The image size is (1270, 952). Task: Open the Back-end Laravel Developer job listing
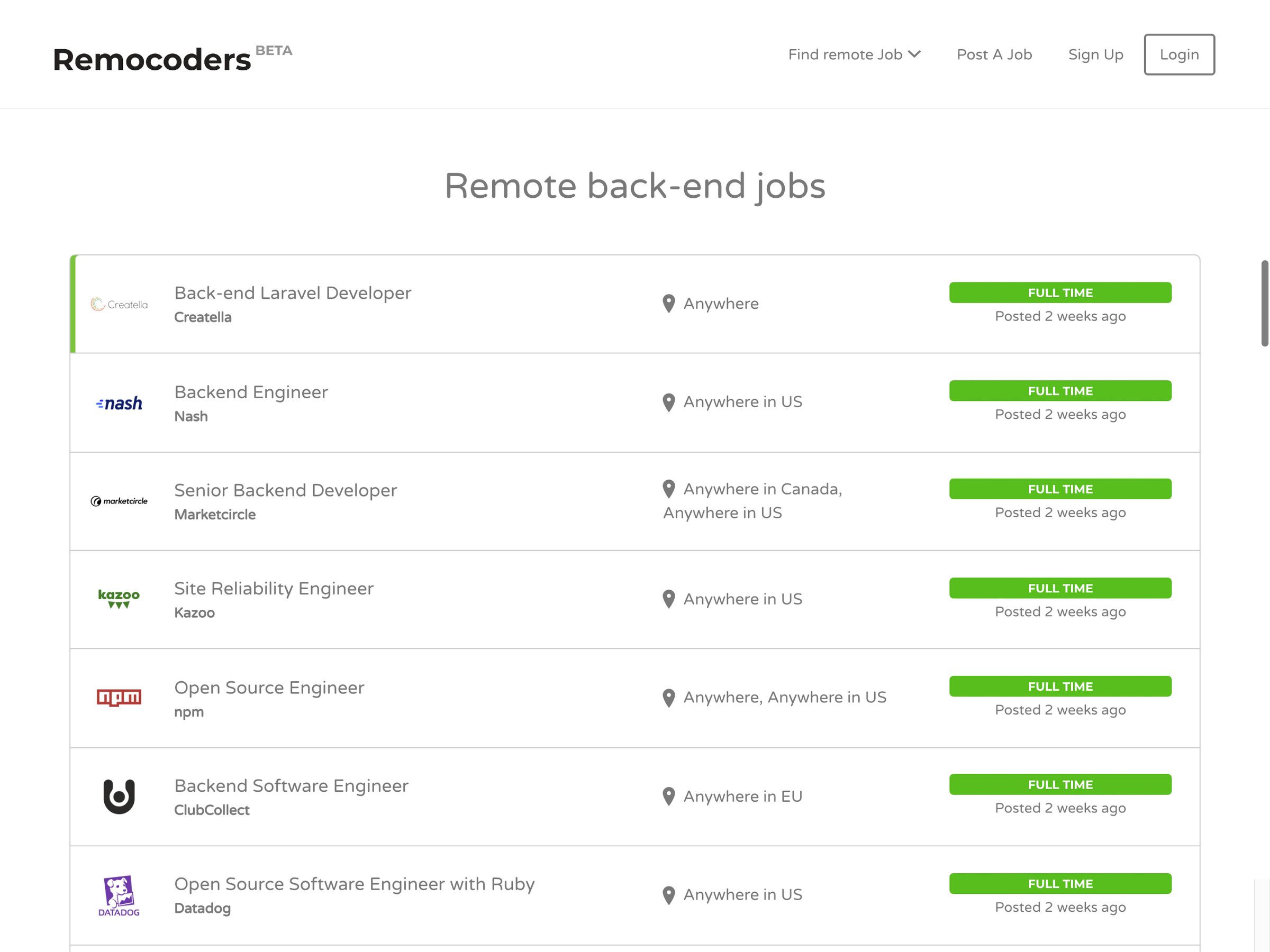(x=292, y=292)
